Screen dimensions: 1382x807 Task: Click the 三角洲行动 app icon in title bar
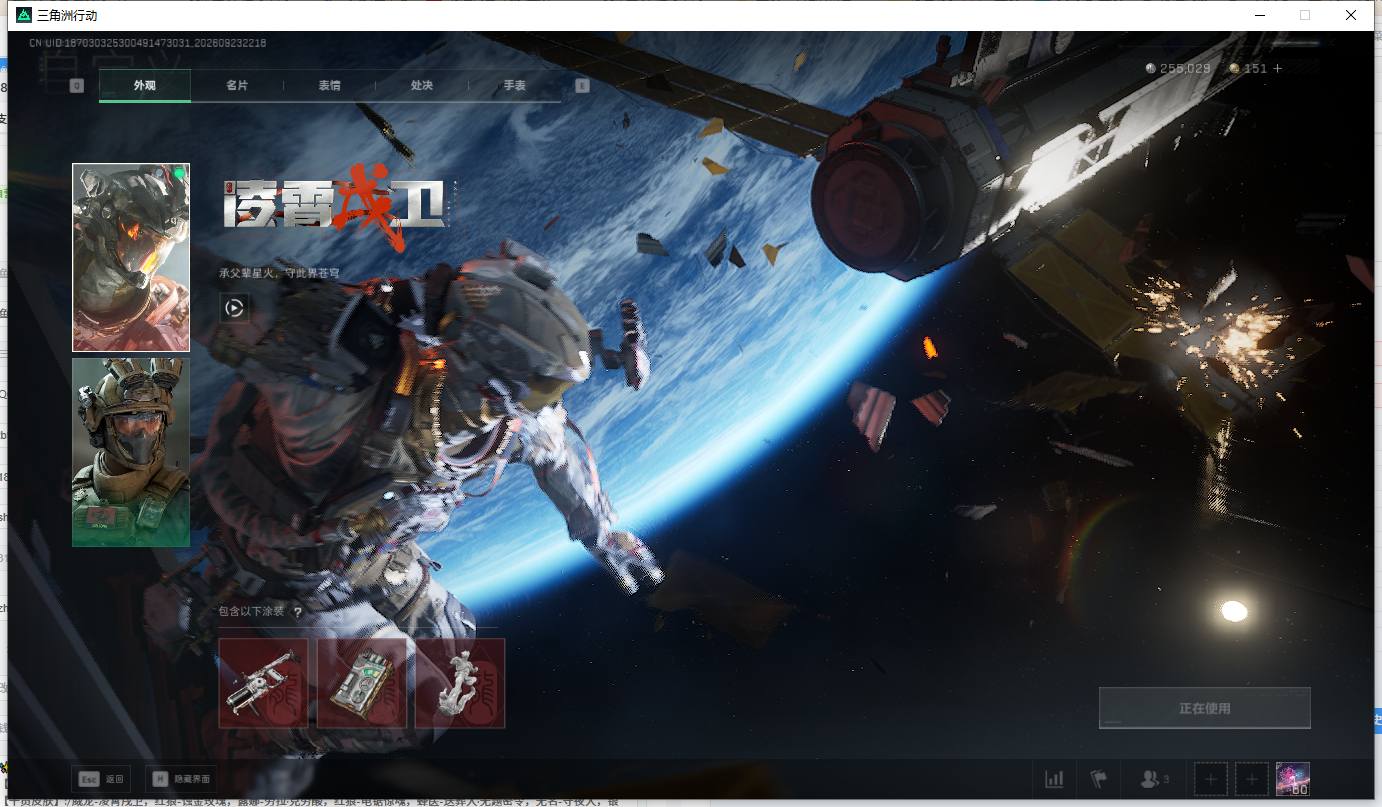[24, 15]
